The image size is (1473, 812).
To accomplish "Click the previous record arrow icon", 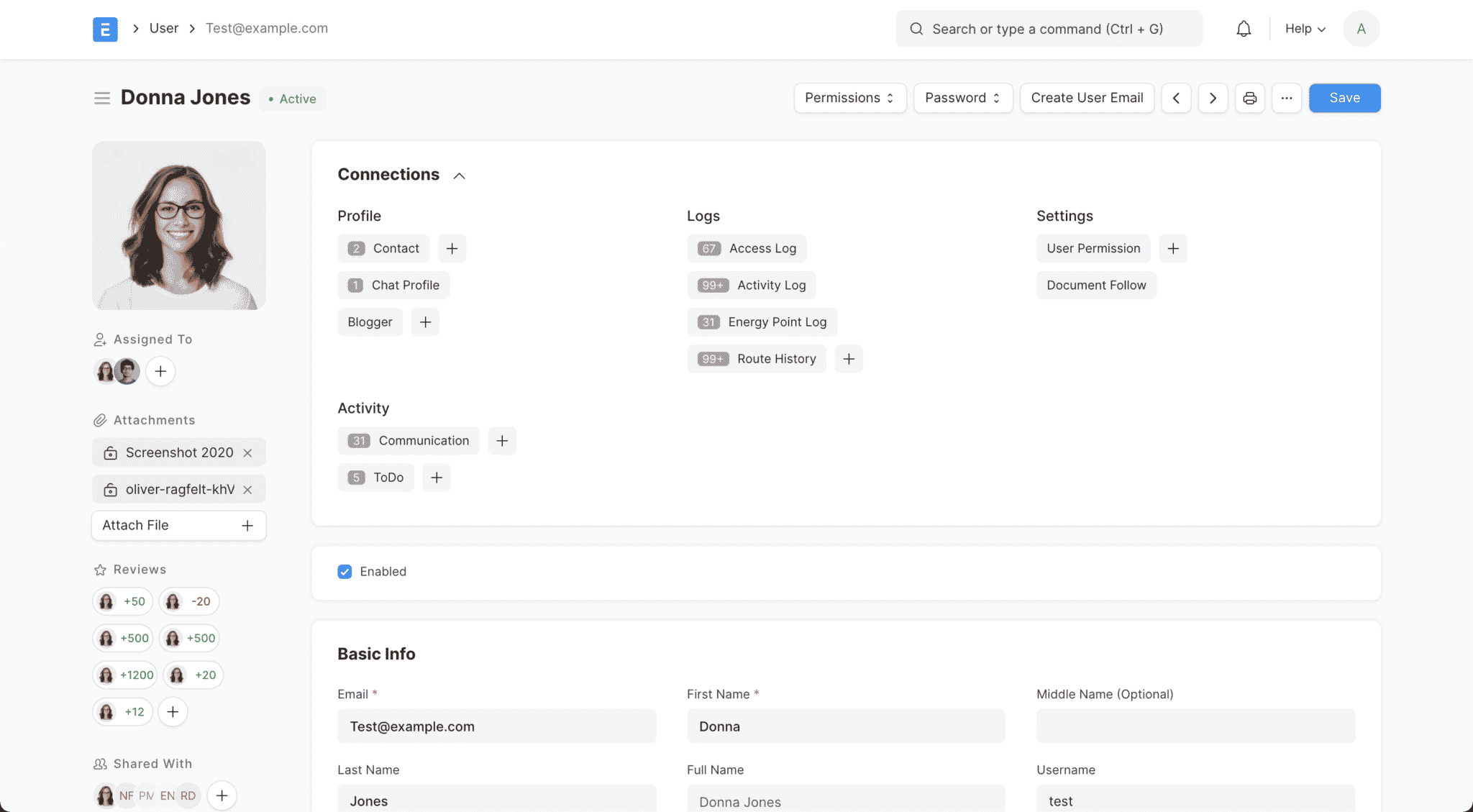I will point(1176,98).
